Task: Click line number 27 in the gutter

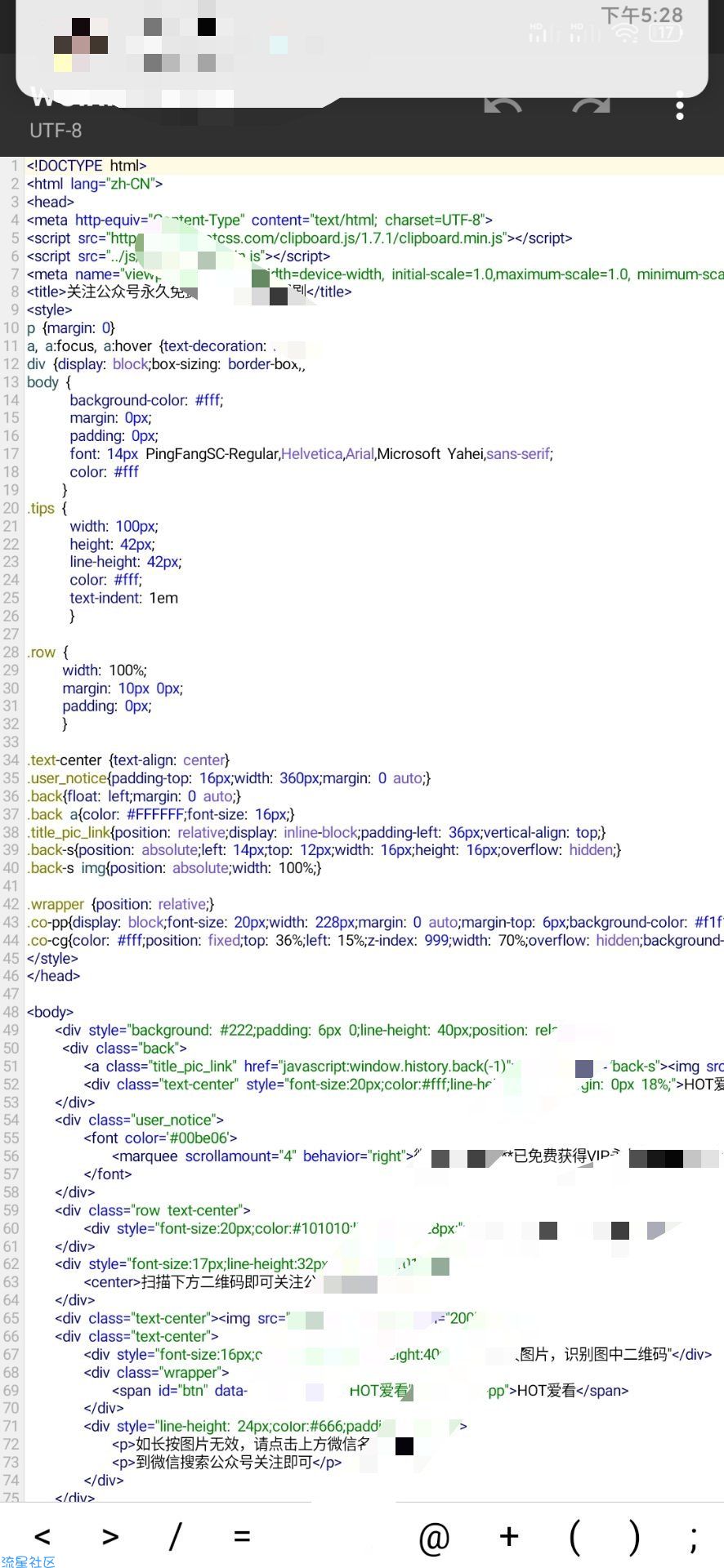Action: 11,634
